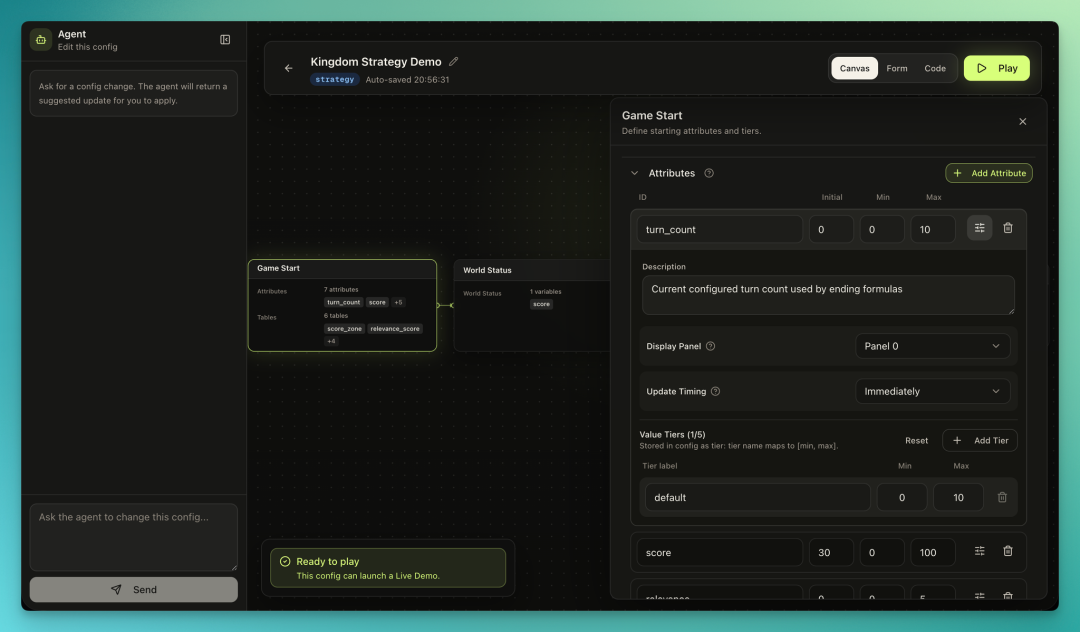1080x632 pixels.
Task: Edit the score ID field
Action: tap(719, 552)
